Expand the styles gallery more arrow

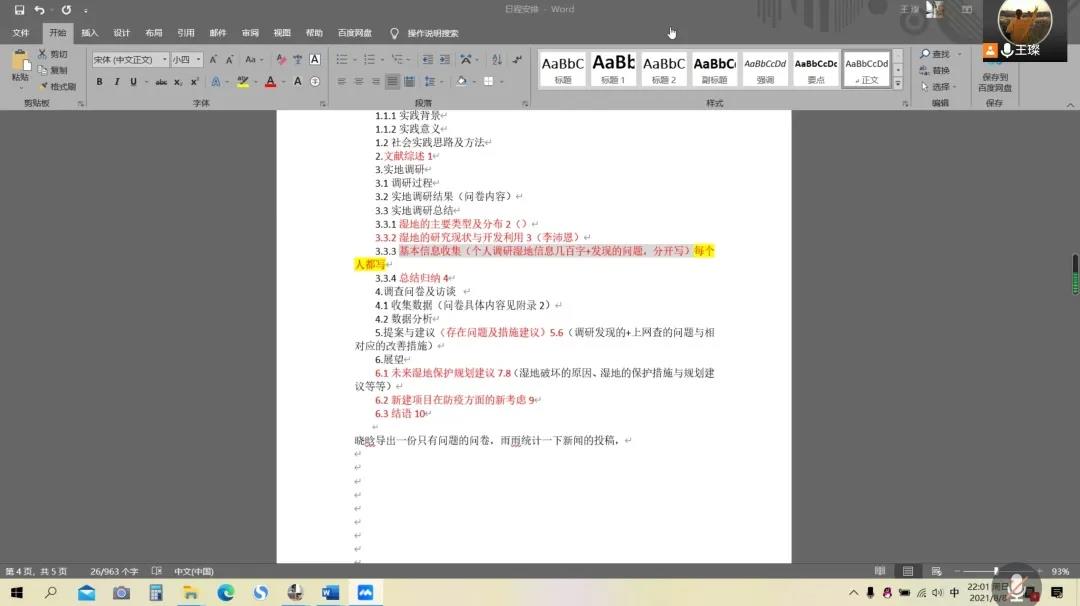point(897,84)
